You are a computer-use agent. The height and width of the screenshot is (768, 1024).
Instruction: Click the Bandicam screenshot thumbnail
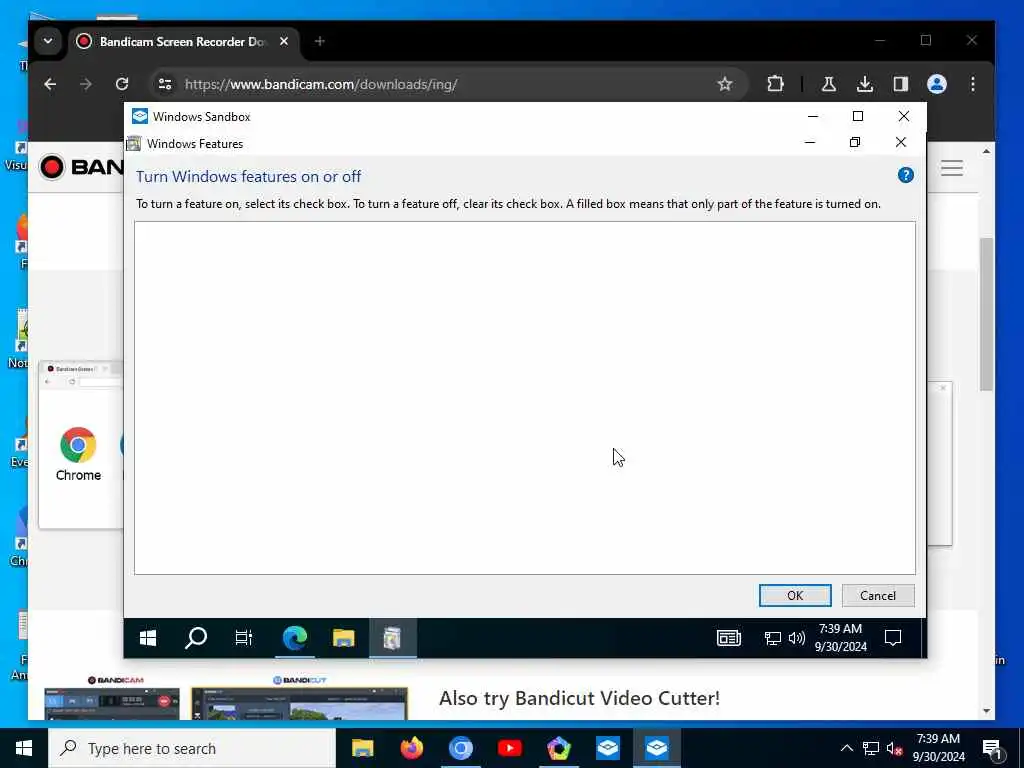point(112,703)
